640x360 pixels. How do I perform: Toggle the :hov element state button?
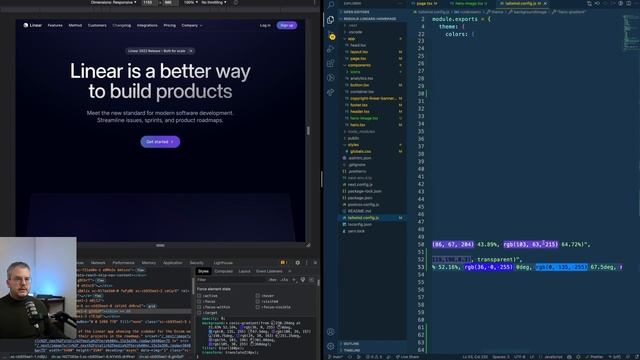click(x=273, y=280)
